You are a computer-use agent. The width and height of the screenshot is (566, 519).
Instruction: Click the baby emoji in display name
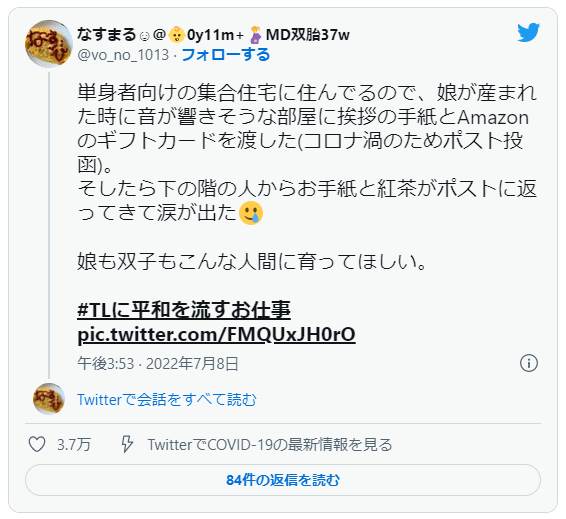pos(177,35)
